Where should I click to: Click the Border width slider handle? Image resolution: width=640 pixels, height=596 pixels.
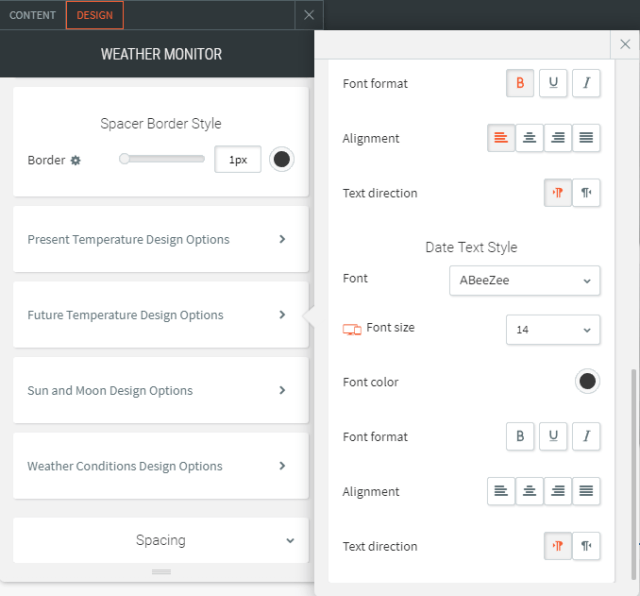click(x=124, y=159)
